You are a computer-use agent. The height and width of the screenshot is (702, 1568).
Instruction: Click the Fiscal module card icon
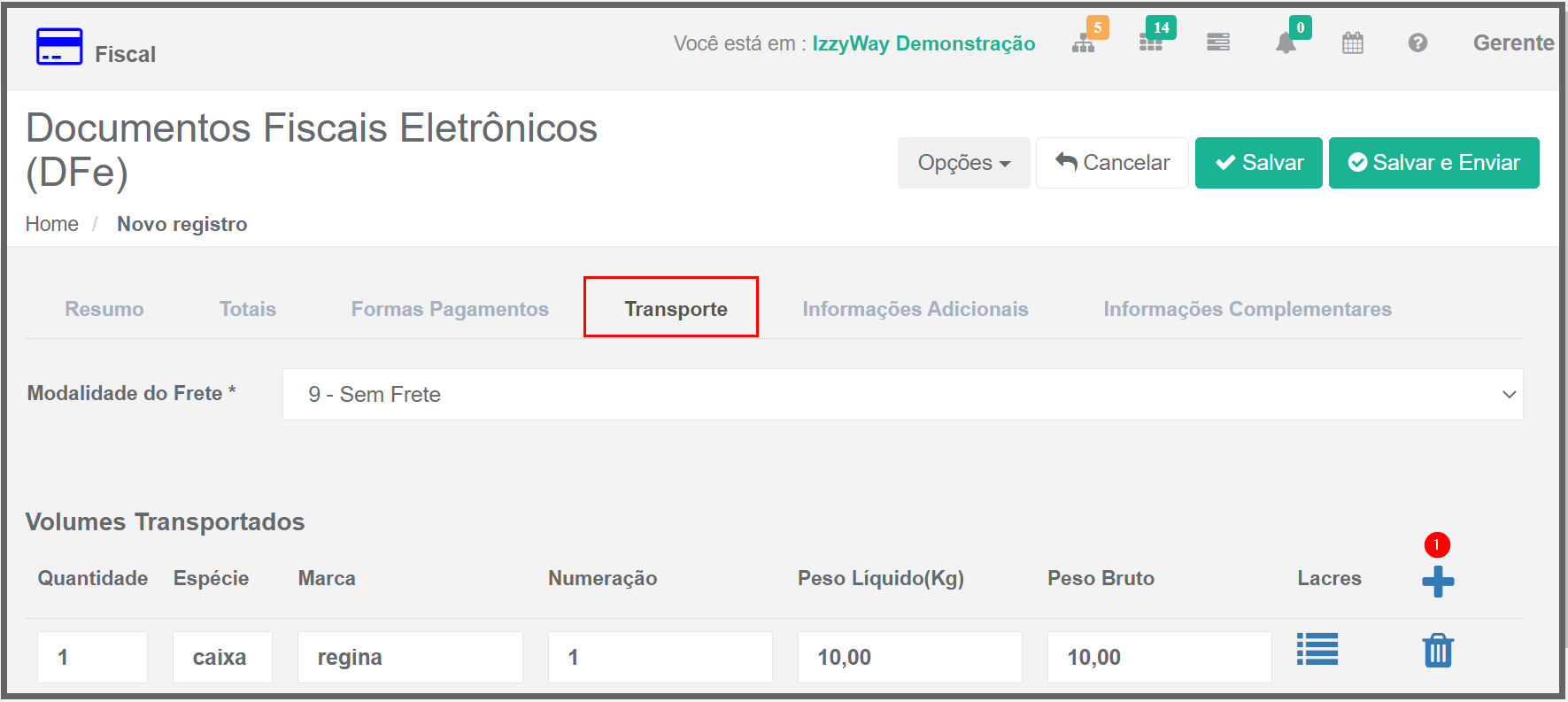59,47
